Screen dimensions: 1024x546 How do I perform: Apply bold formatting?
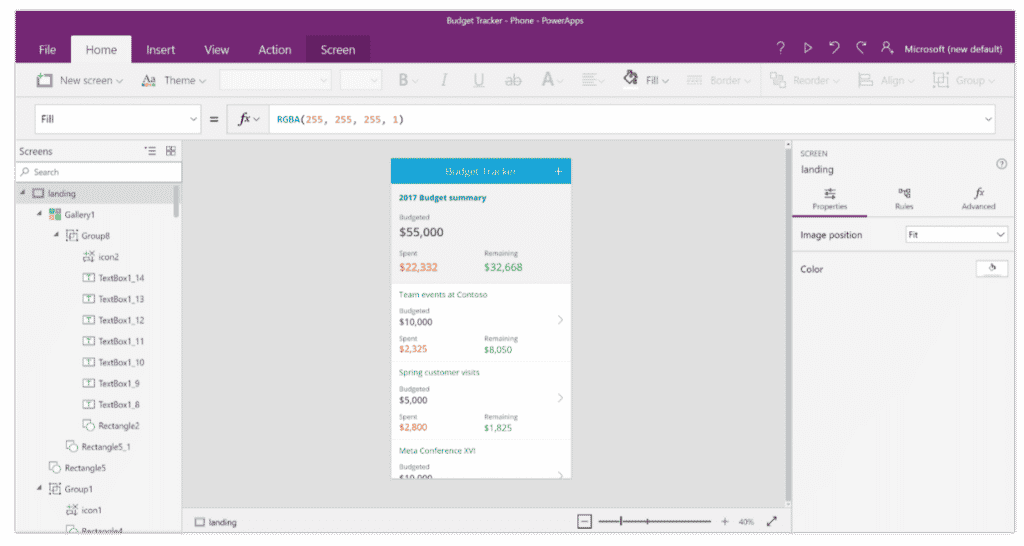coord(408,80)
